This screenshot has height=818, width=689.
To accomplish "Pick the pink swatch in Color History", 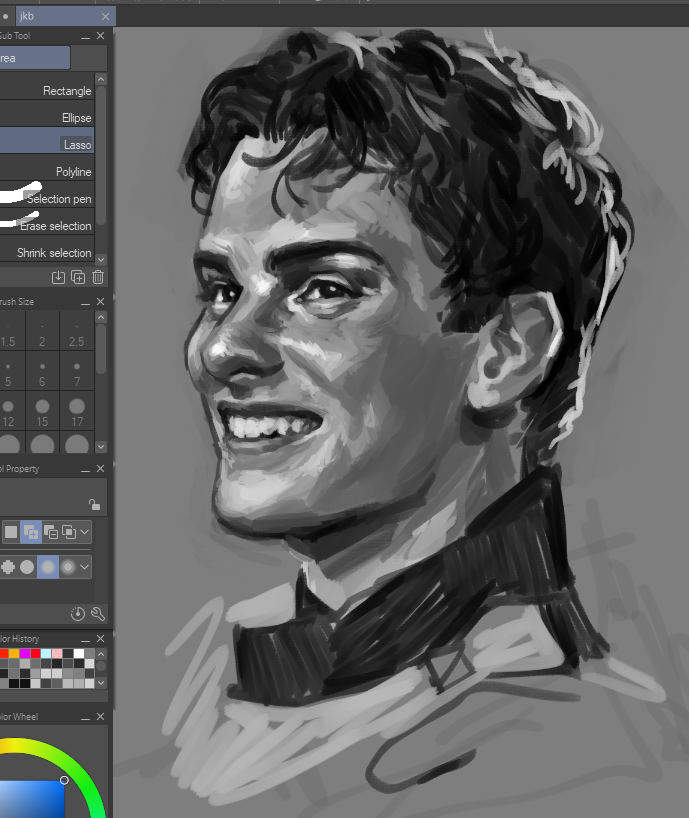I will (57, 654).
